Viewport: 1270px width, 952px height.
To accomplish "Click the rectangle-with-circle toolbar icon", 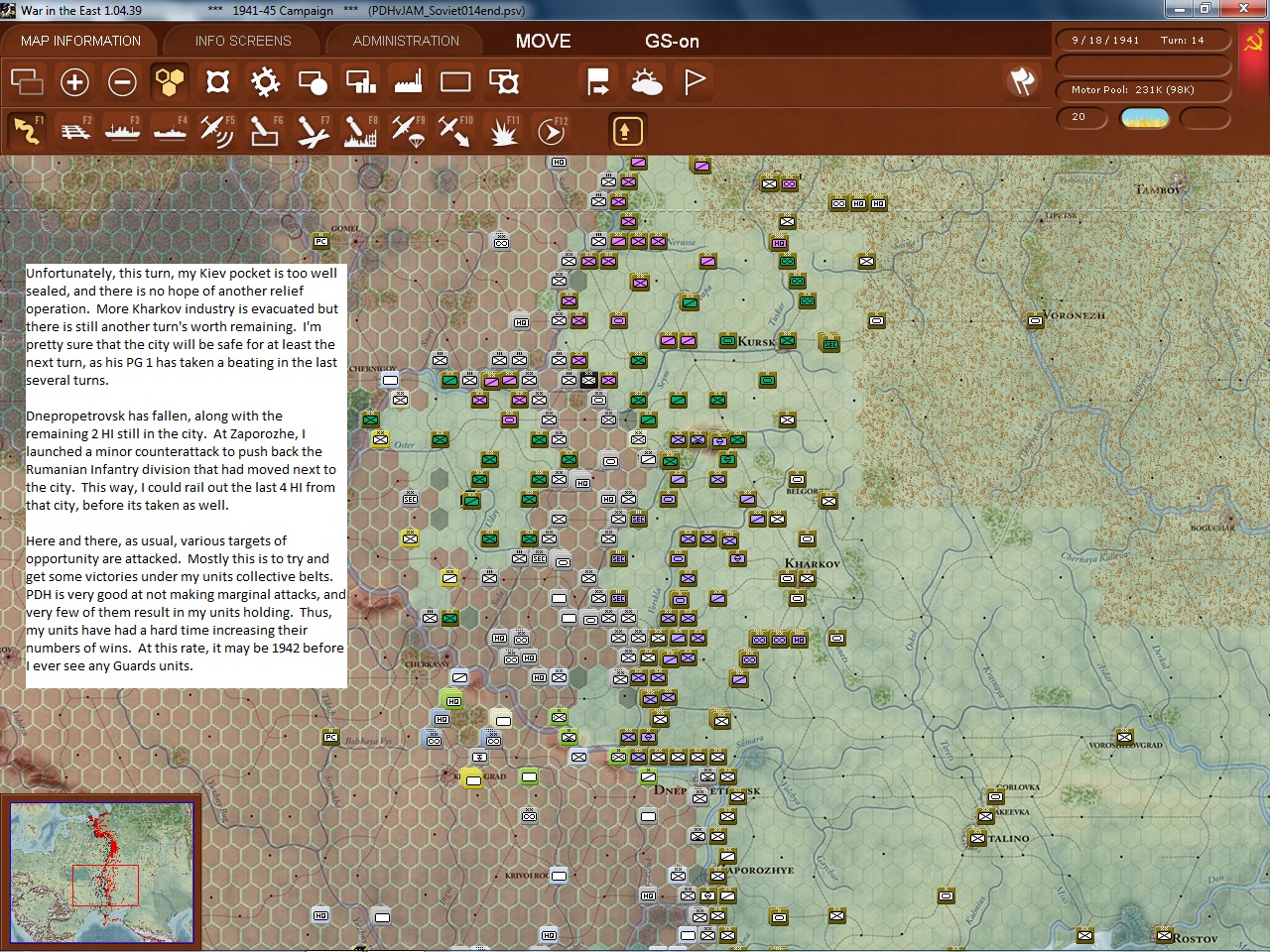I will pyautogui.click(x=313, y=81).
